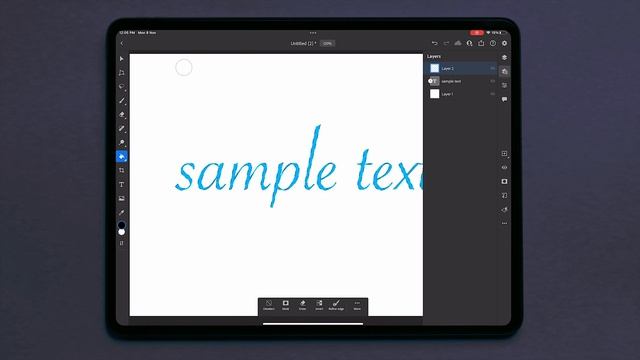Image resolution: width=640 pixels, height=360 pixels.
Task: Open the Share export icon
Action: pos(481,43)
